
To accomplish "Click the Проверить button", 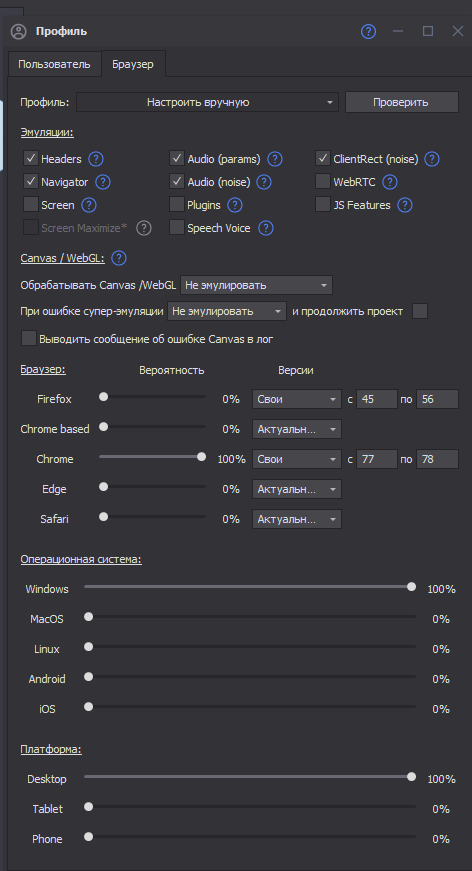I will (x=401, y=102).
